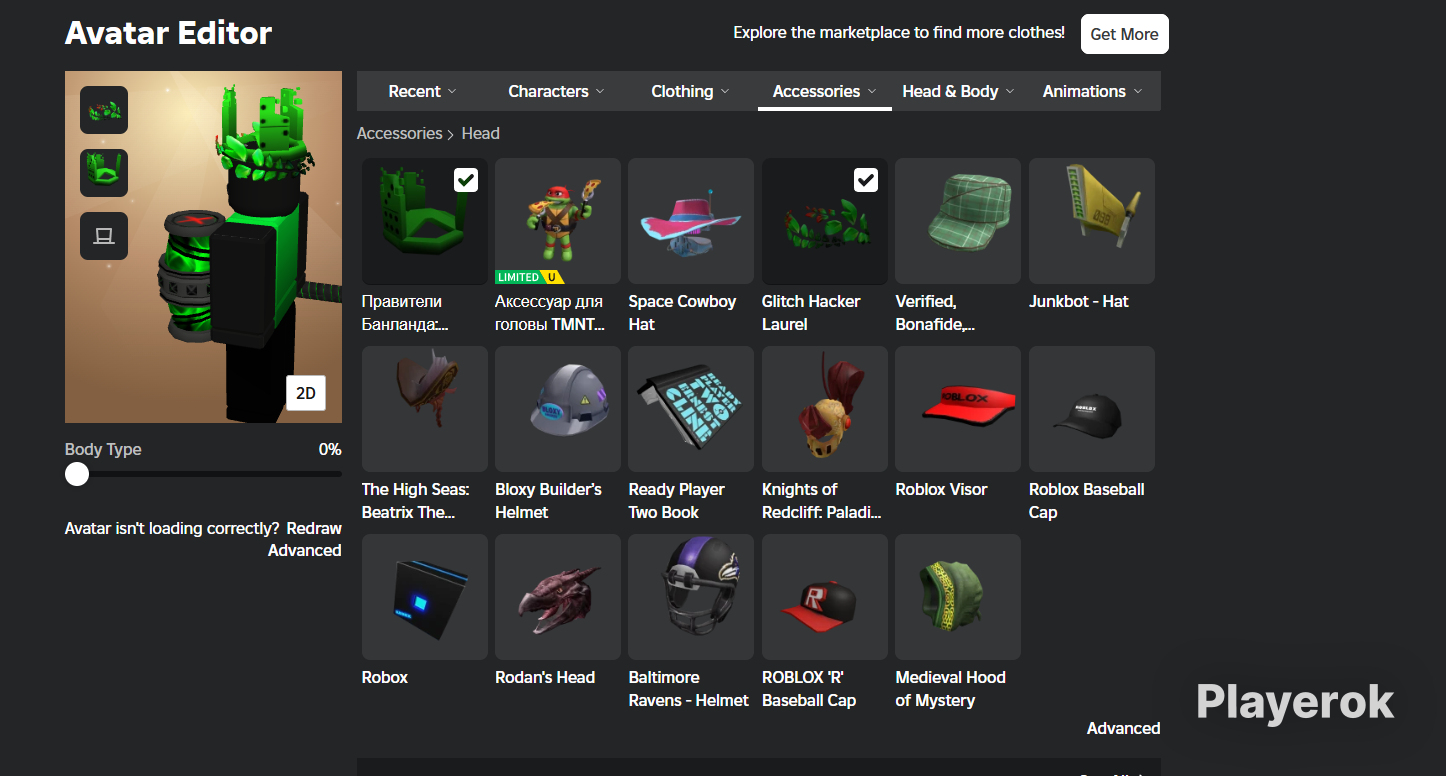
Task: Click the laurel accessory icon beside avatar preview
Action: (104, 110)
